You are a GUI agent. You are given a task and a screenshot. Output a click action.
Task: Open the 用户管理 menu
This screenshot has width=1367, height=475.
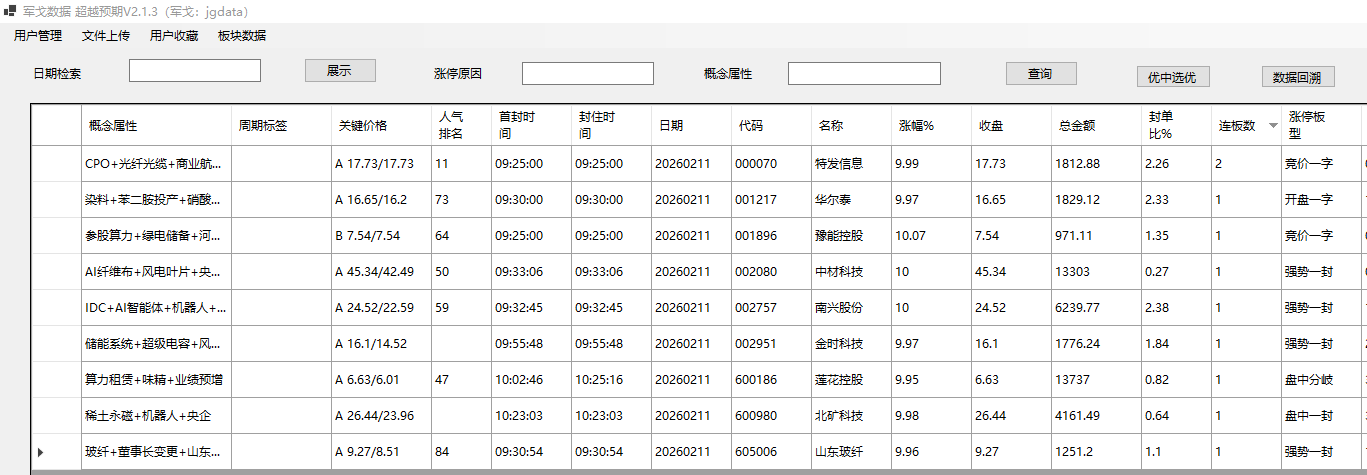tap(38, 36)
